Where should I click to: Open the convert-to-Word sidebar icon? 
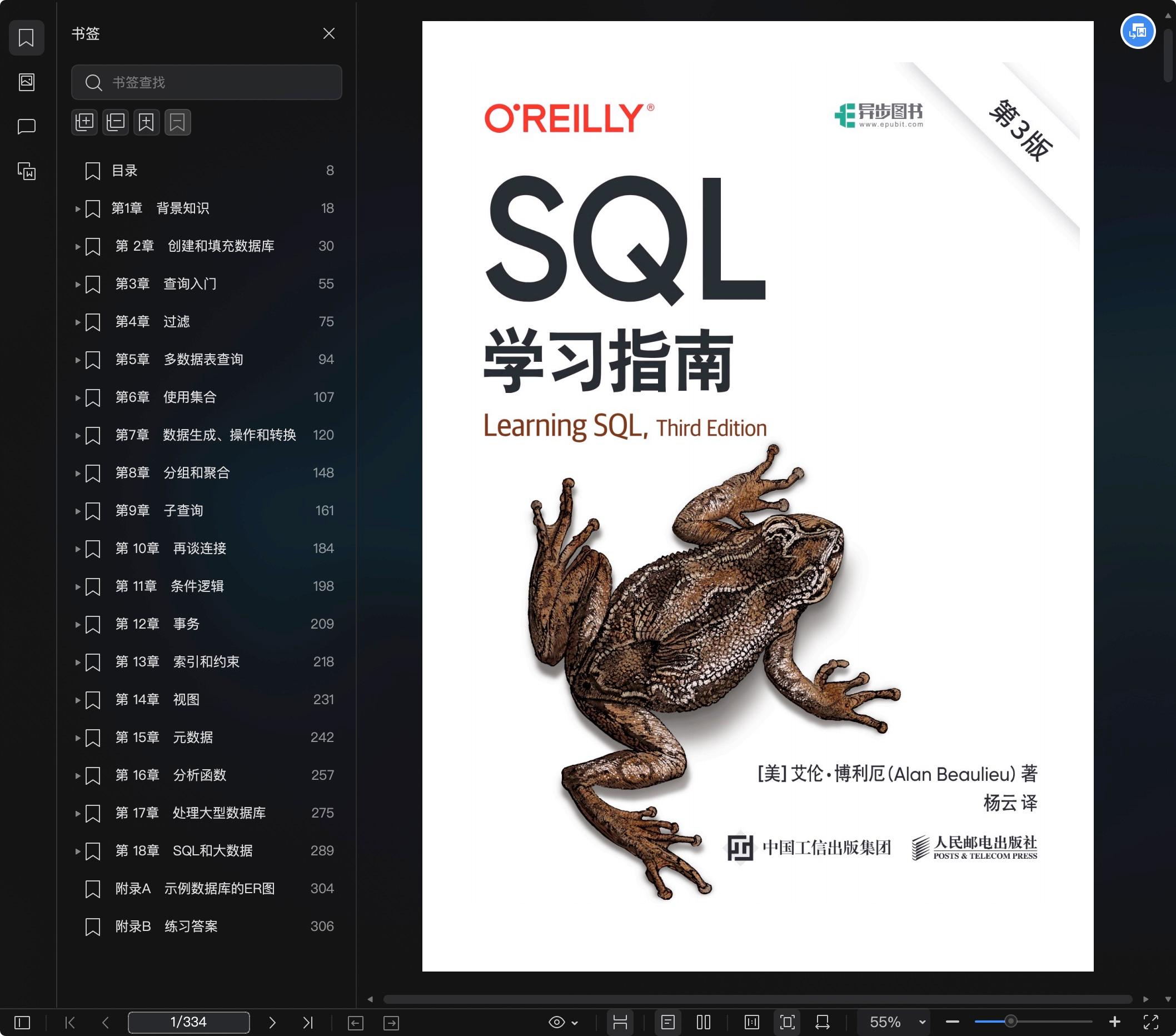pos(27,171)
